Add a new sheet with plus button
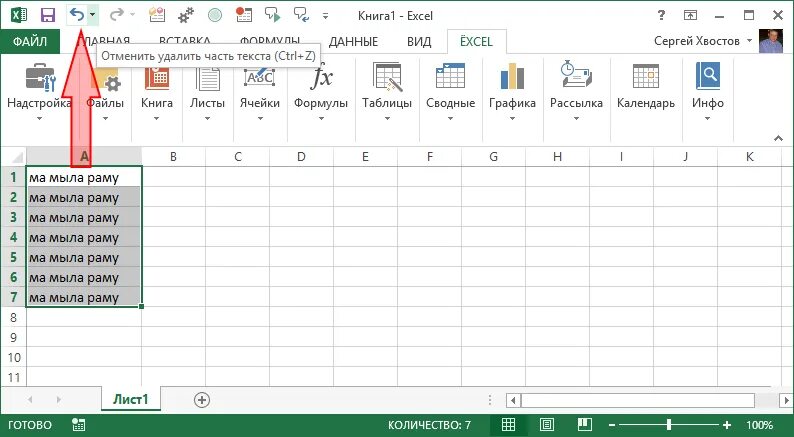This screenshot has width=794, height=437. (202, 400)
